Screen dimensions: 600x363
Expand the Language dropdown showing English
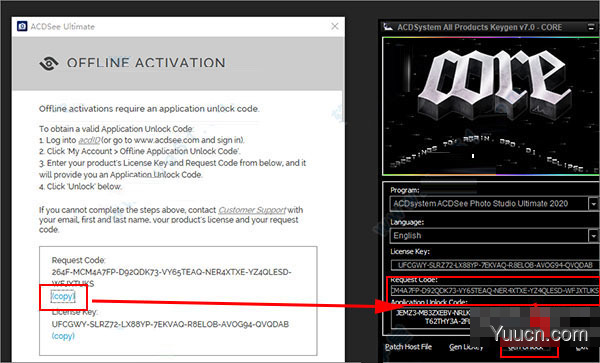(x=593, y=236)
